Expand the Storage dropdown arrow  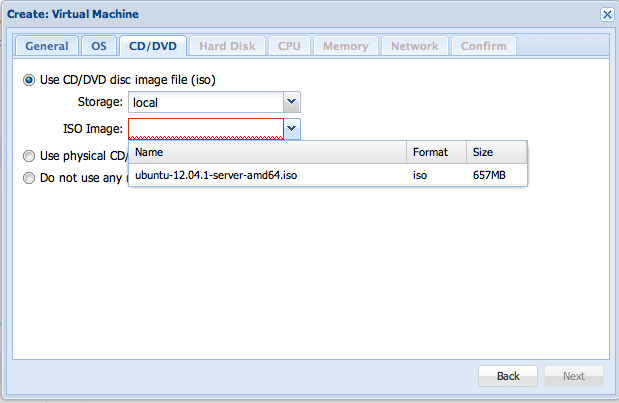point(291,102)
